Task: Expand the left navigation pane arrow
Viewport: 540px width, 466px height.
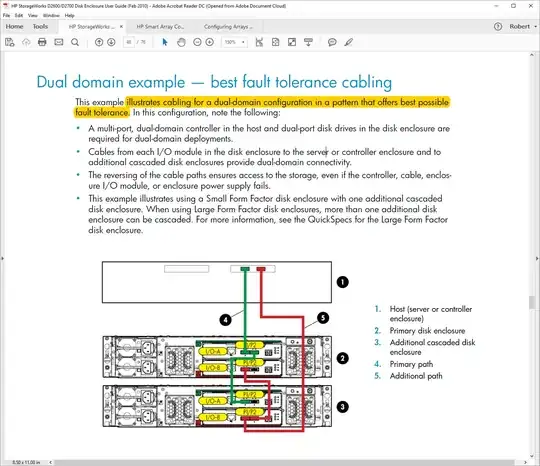Action: 2,258
